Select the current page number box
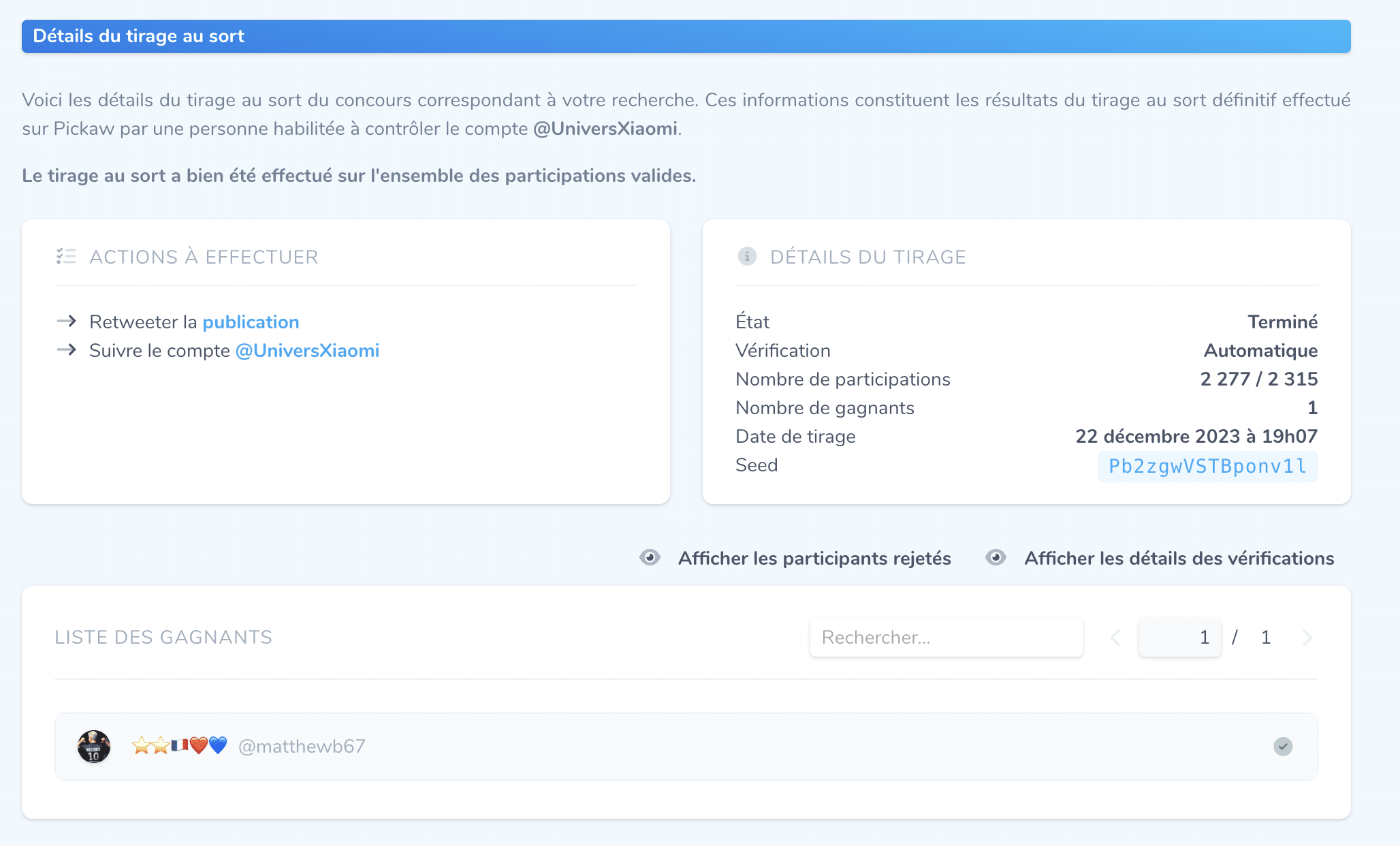The width and height of the screenshot is (1400, 846). pyautogui.click(x=1179, y=638)
